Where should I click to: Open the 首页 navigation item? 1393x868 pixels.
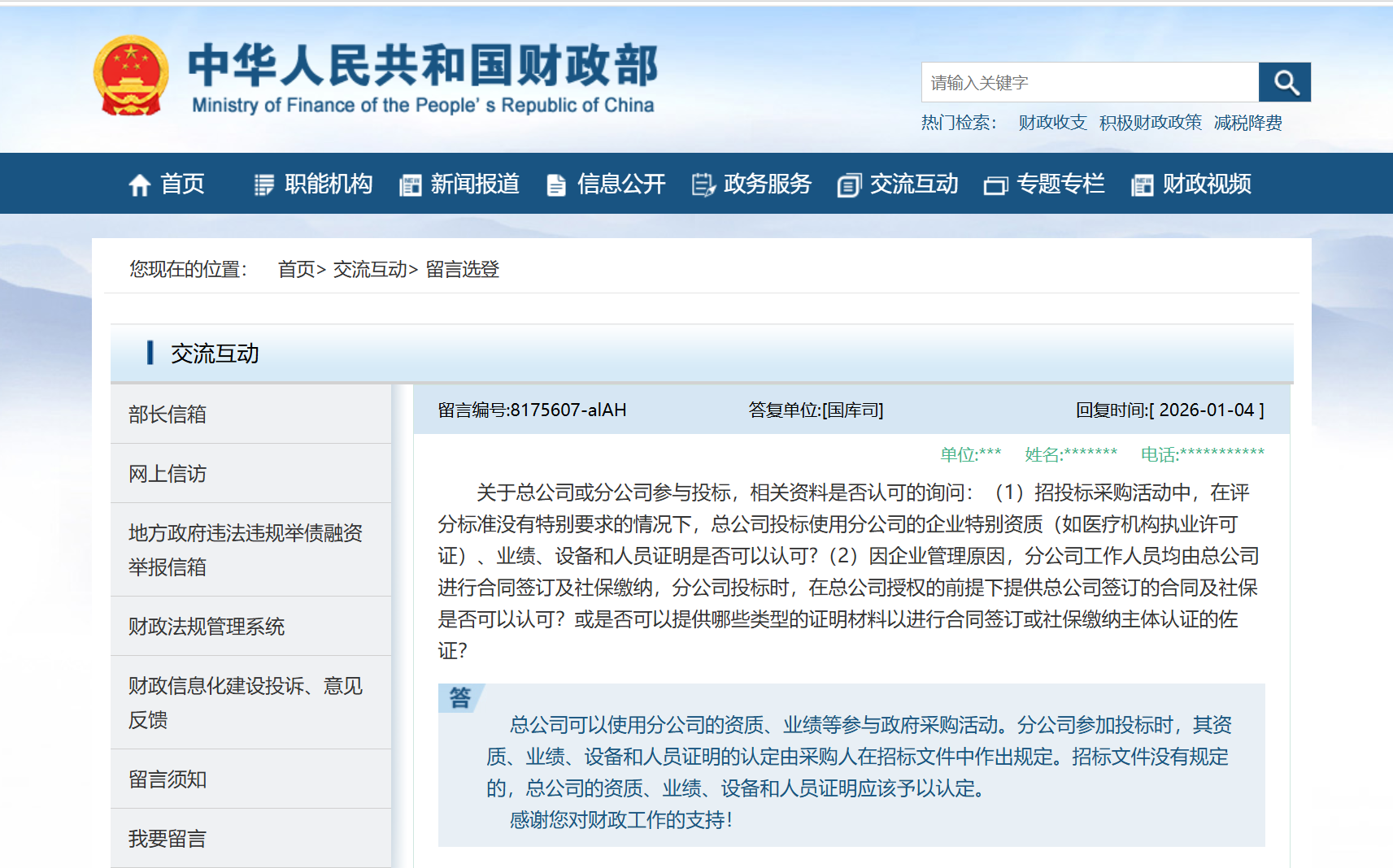182,184
